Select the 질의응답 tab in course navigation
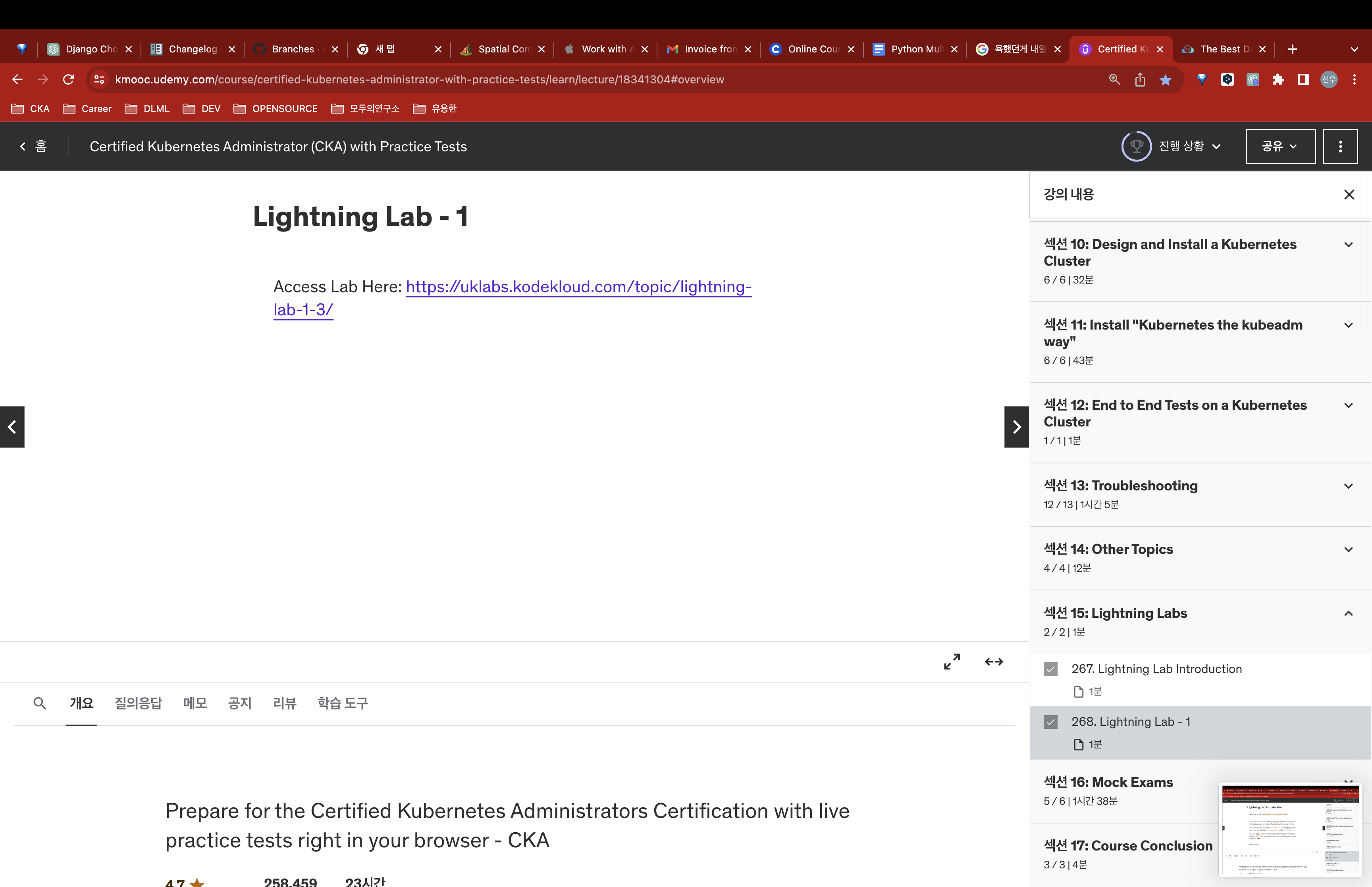This screenshot has width=1372, height=887. click(138, 702)
